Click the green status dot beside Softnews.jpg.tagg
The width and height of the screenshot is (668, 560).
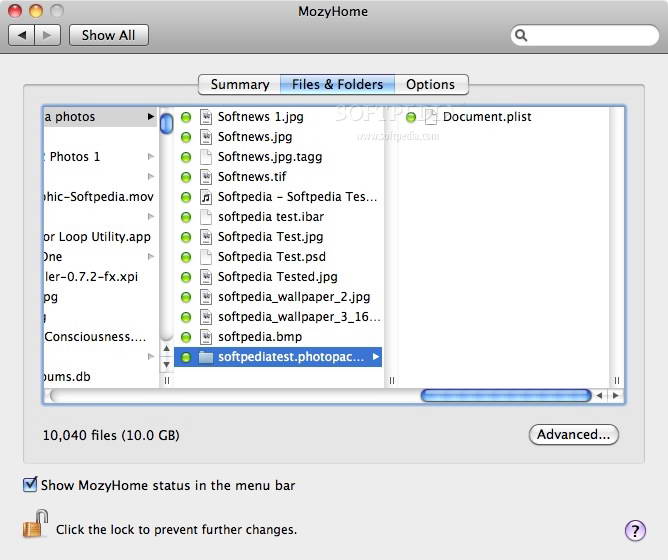[x=186, y=157]
